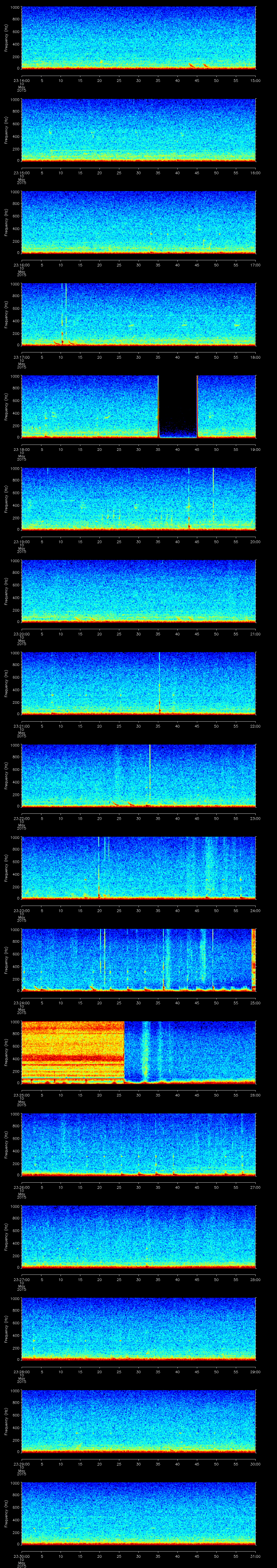Select the 23:16:00 timestamp label
The width and height of the screenshot is (277, 1568).
21,265
